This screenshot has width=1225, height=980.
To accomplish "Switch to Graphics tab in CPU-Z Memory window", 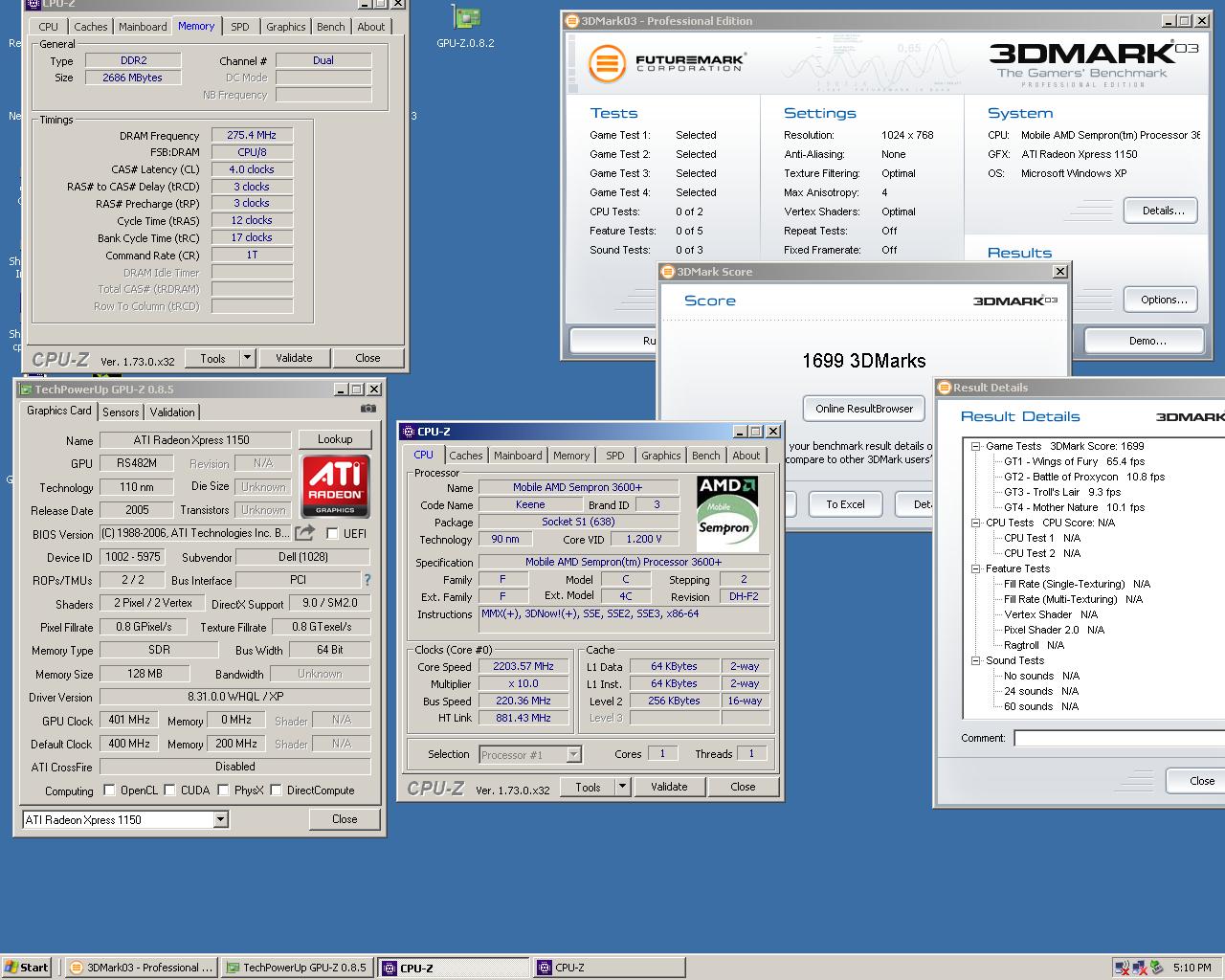I will coord(286,27).
